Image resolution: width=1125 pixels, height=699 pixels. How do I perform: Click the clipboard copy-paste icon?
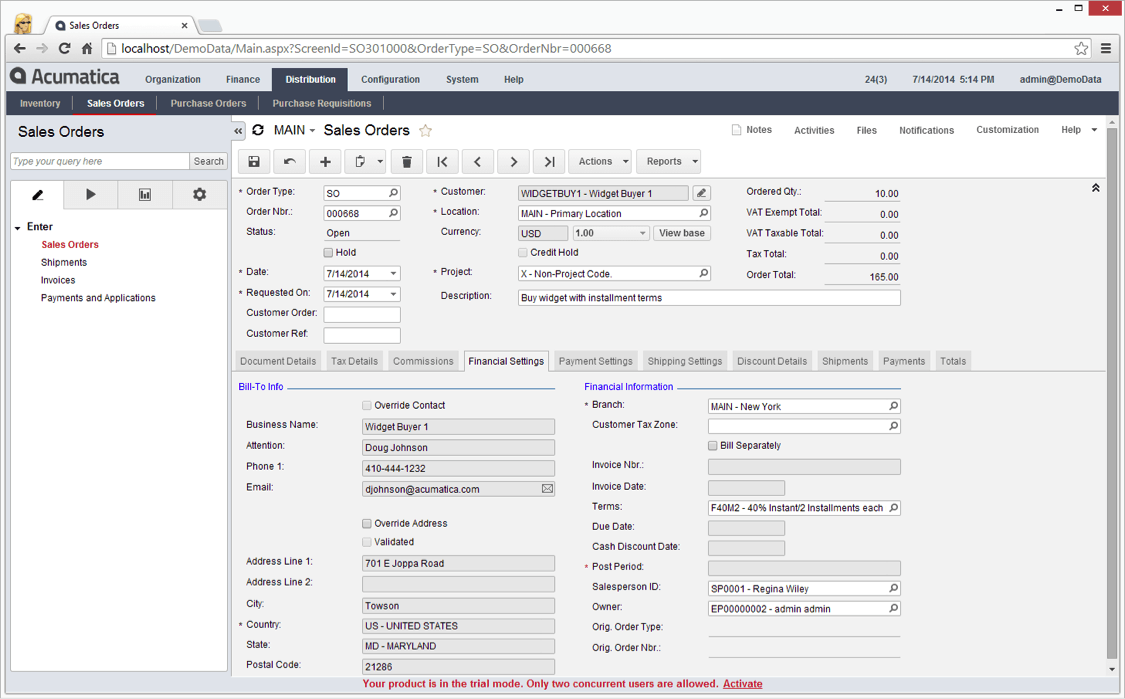pos(360,161)
